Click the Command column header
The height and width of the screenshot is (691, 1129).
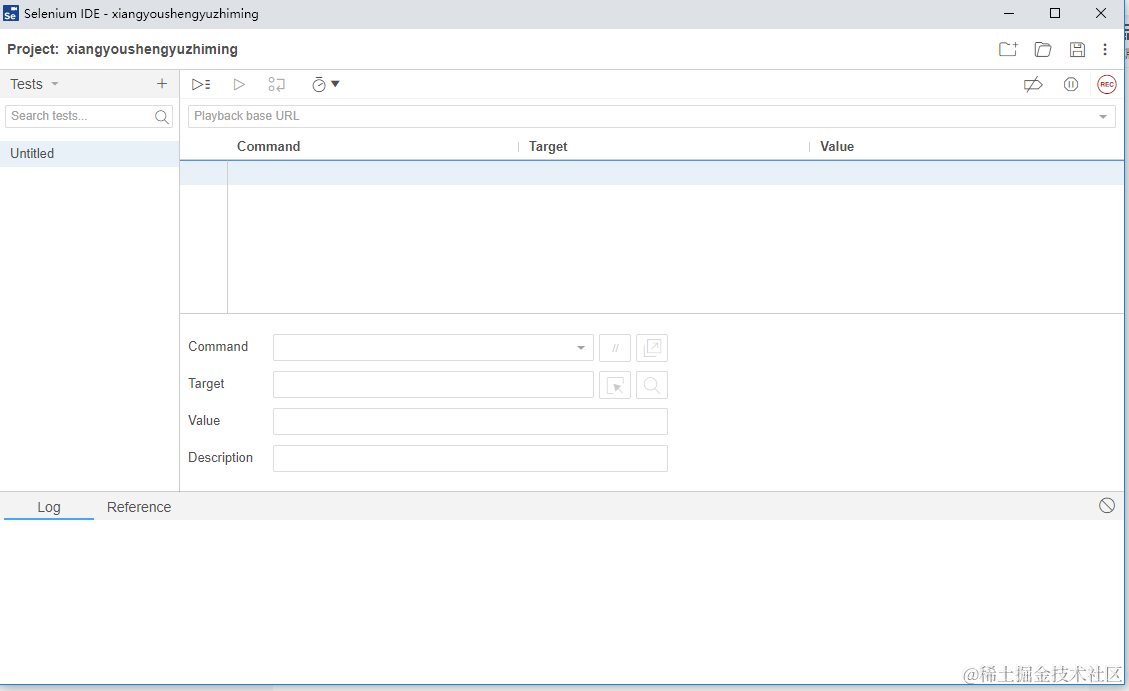coord(269,146)
